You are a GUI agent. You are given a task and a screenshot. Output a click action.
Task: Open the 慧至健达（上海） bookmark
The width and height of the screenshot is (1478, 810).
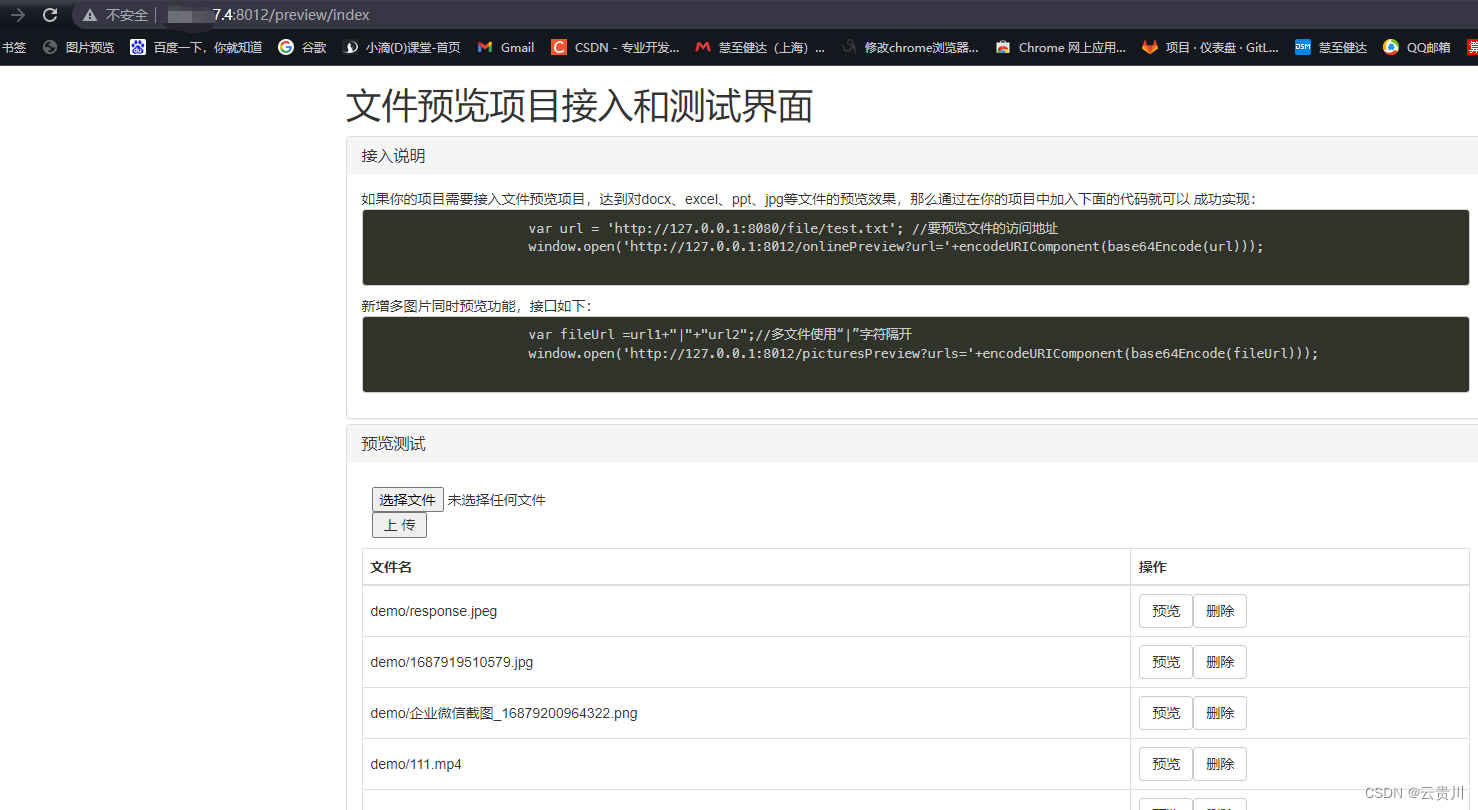click(761, 46)
